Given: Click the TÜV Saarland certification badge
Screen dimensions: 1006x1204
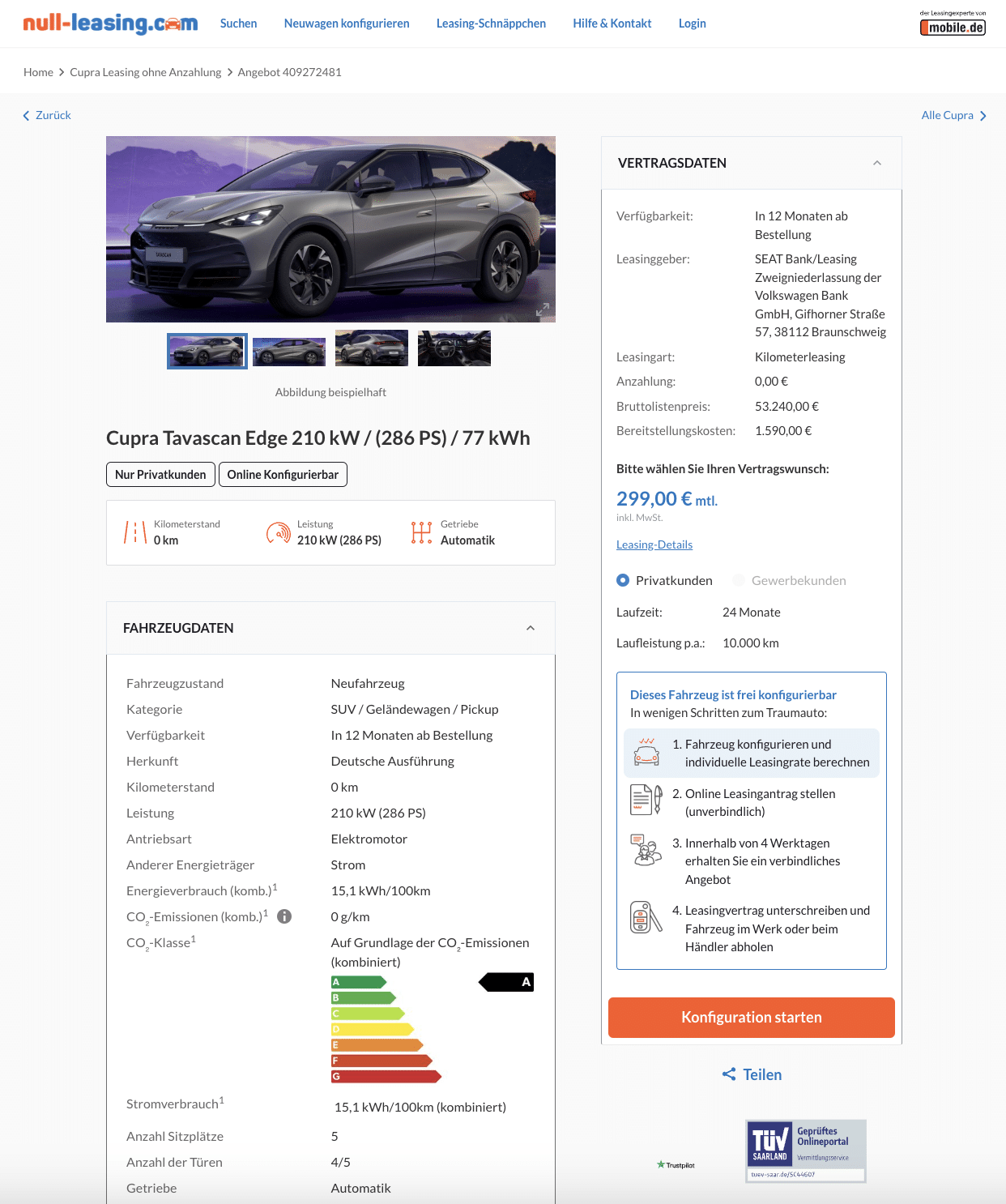Looking at the screenshot, I should point(806,1151).
